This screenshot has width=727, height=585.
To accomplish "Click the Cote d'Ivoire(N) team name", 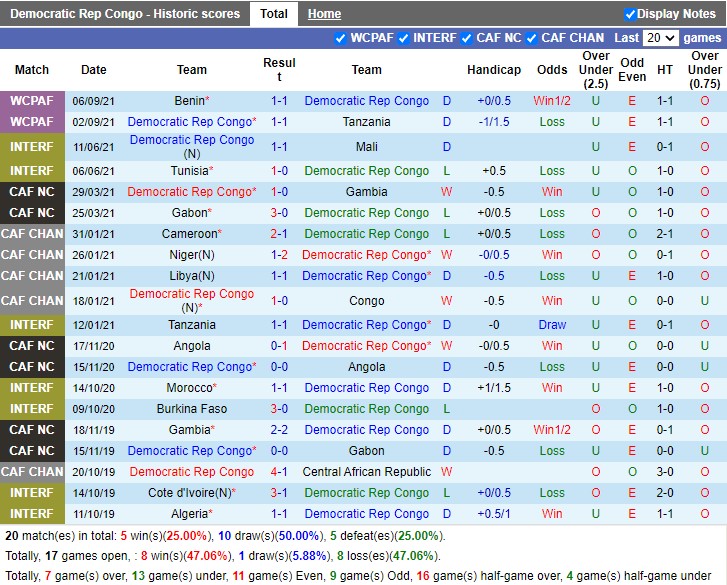I will (188, 493).
